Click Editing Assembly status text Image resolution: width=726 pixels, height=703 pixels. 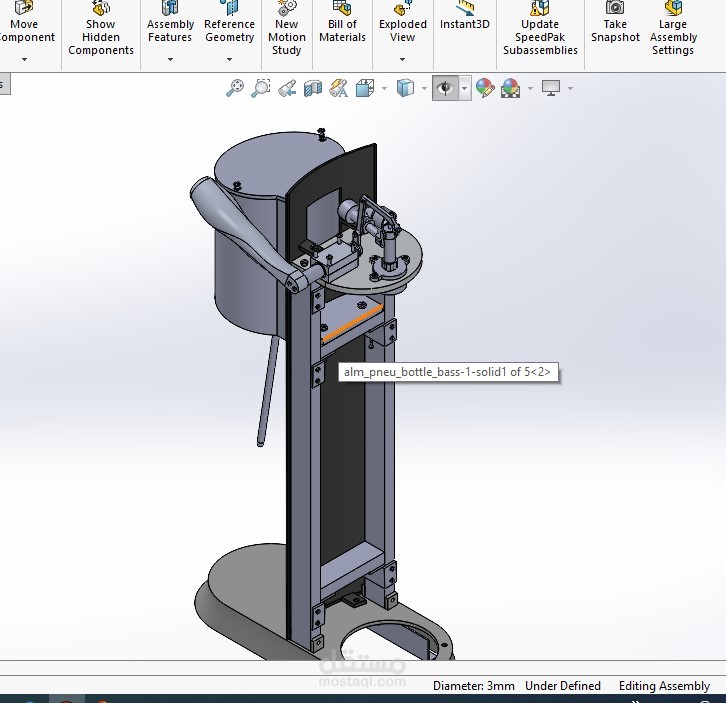(x=664, y=686)
